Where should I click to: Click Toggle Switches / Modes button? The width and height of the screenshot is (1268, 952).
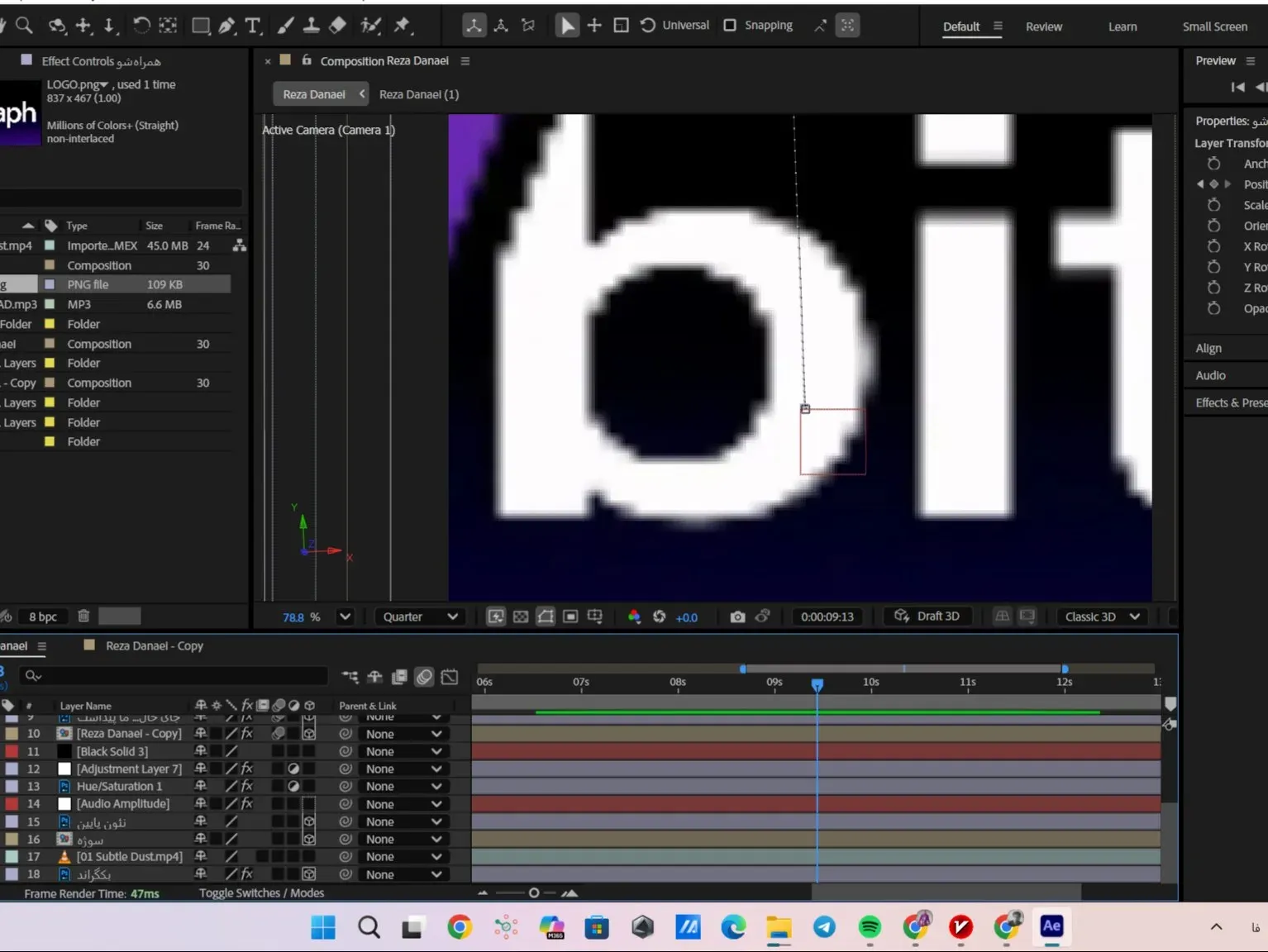(261, 893)
